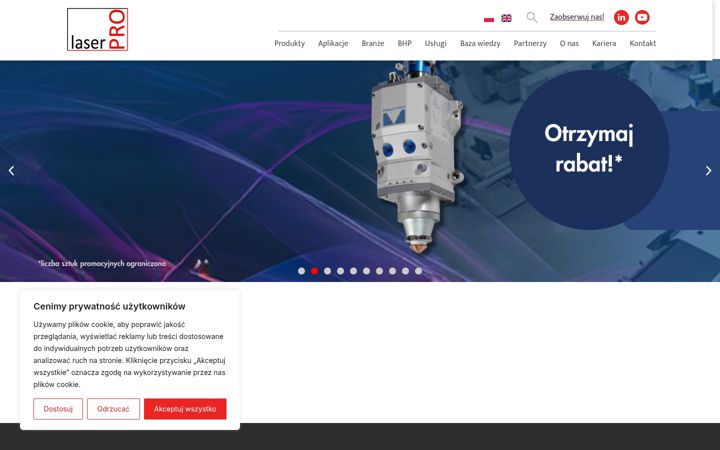The width and height of the screenshot is (720, 450).
Task: Open the BHP menu item
Action: (x=404, y=43)
